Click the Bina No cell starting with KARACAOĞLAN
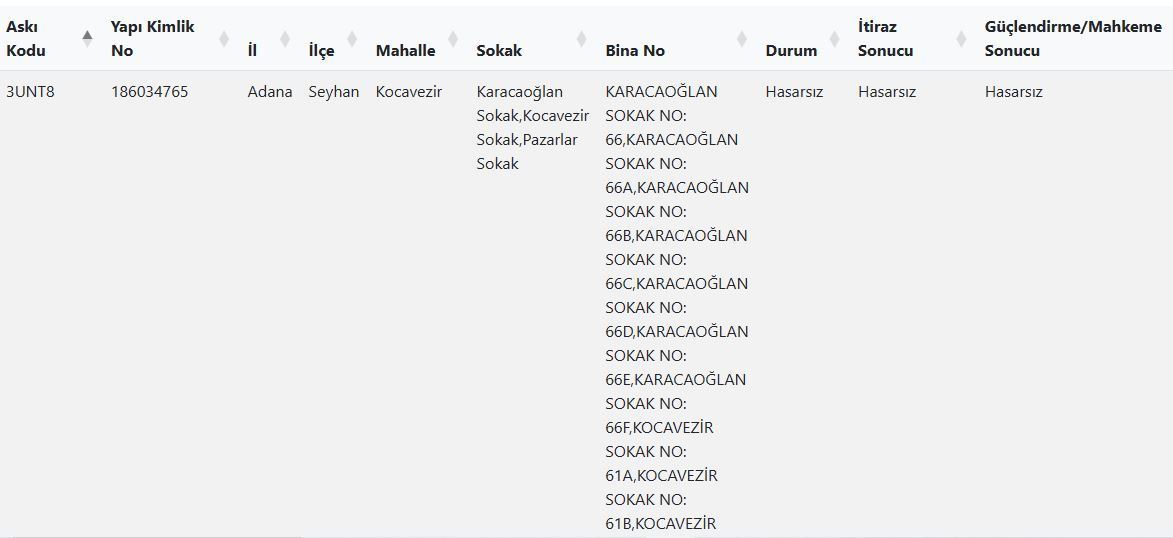The width and height of the screenshot is (1173, 538). 676,300
